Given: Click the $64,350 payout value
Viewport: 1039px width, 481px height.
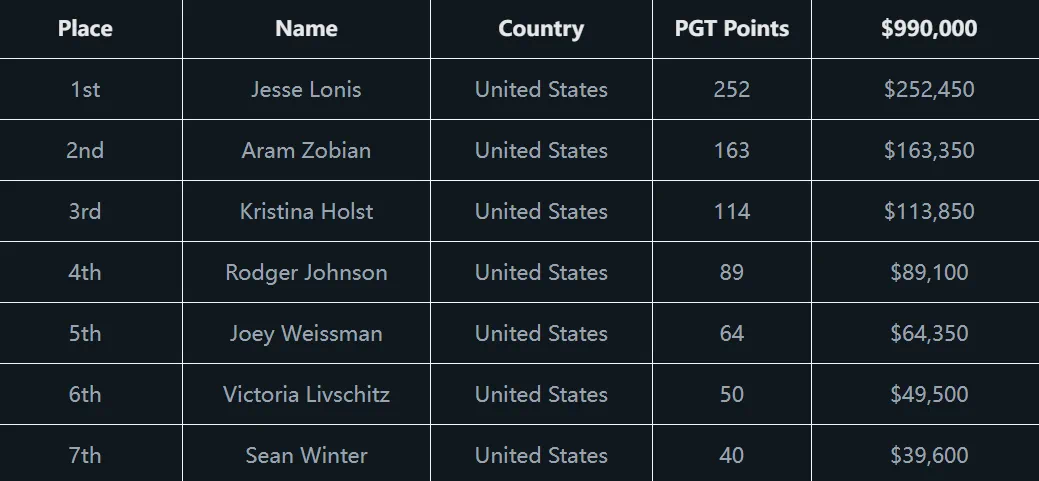Looking at the screenshot, I should [x=929, y=333].
